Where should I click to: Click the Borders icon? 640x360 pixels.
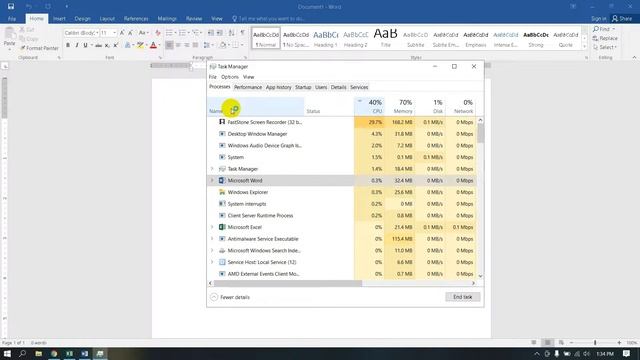pos(235,45)
